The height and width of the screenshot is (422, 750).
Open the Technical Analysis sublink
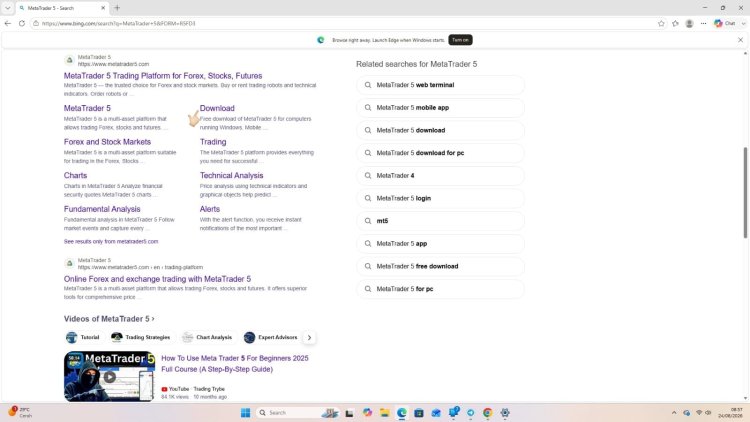[x=232, y=176]
